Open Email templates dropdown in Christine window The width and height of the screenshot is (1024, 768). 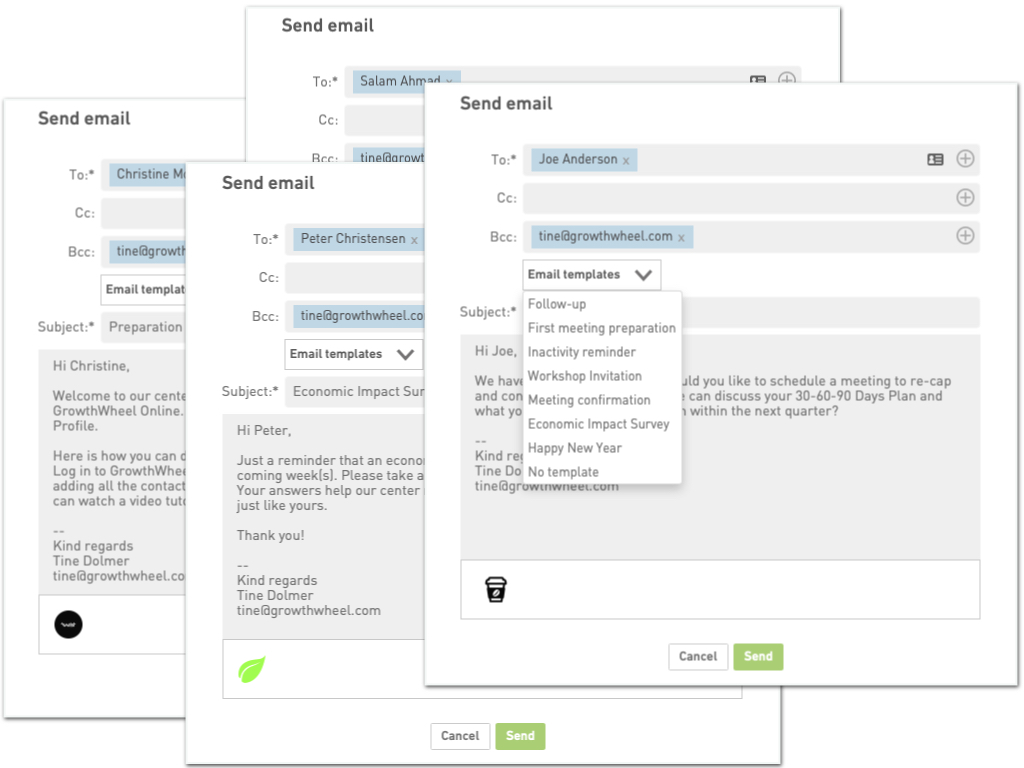pyautogui.click(x=143, y=290)
